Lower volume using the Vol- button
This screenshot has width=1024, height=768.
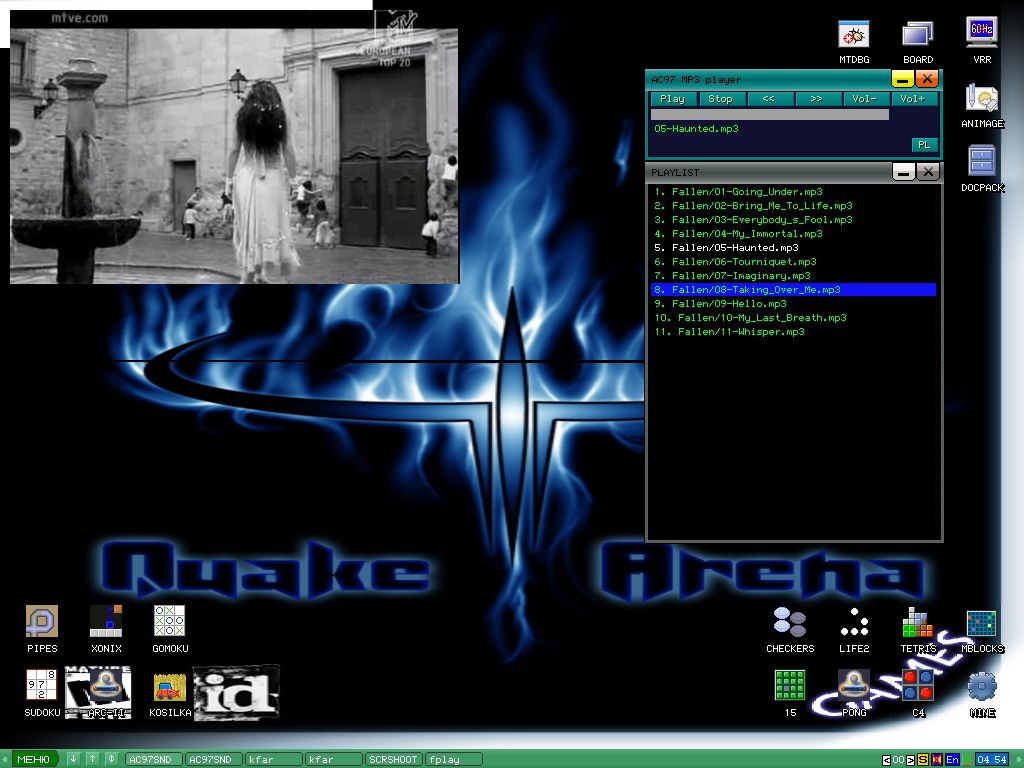tap(864, 99)
